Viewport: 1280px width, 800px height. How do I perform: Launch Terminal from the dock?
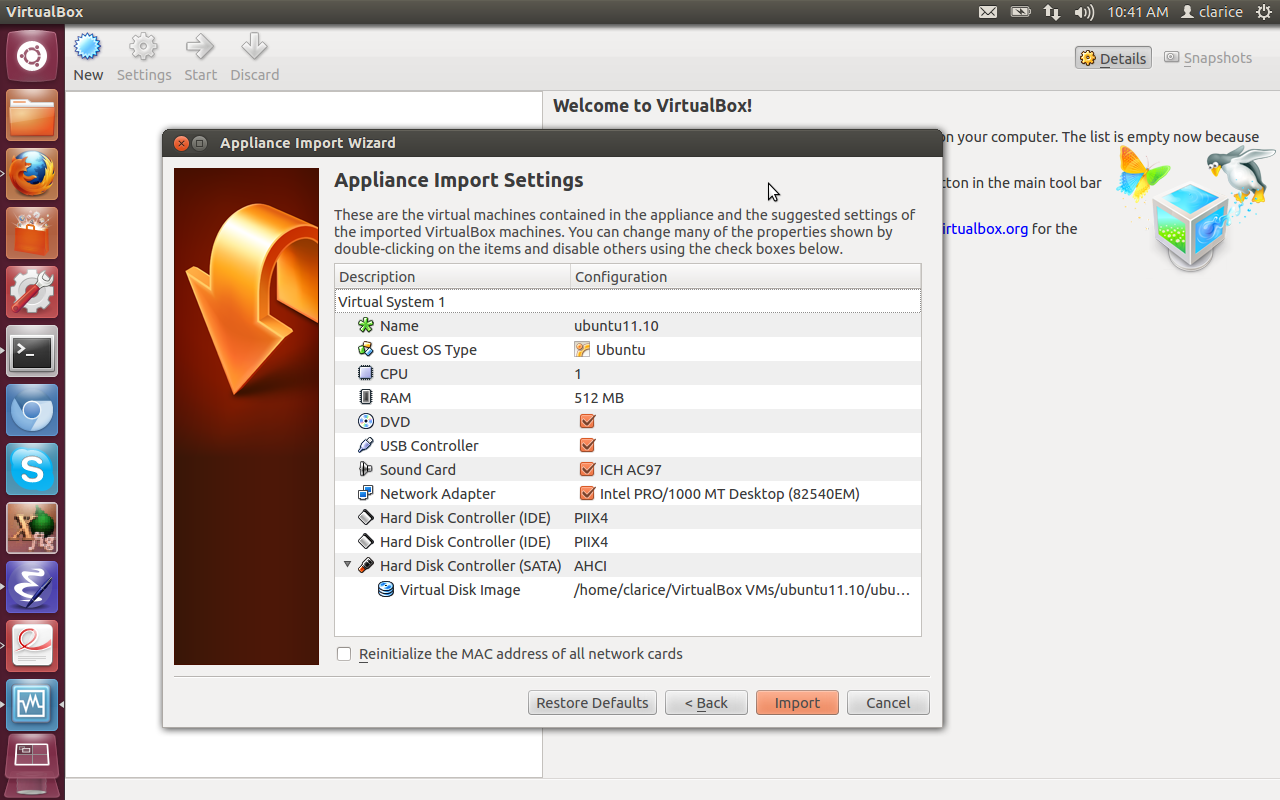click(32, 351)
